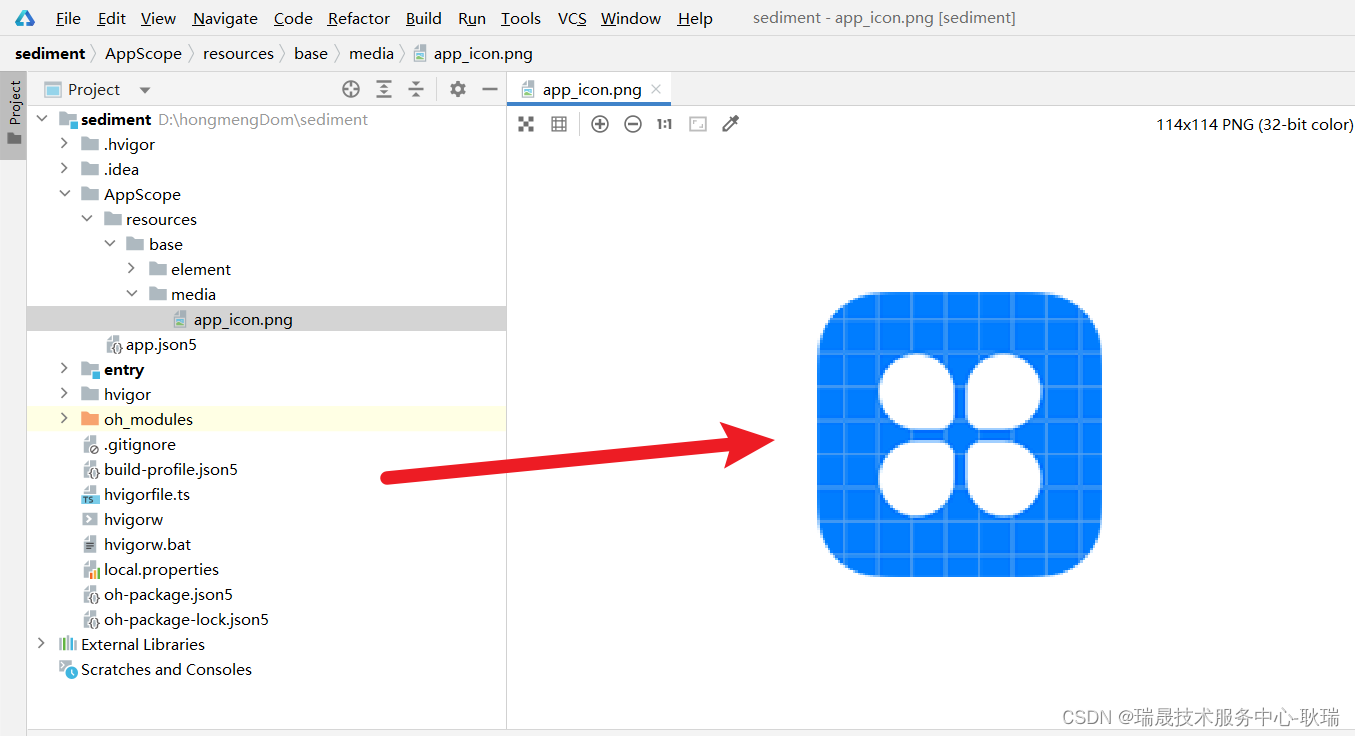Viewport: 1355px width, 736px height.
Task: Reset image to 1:1 actual size
Action: [x=664, y=124]
